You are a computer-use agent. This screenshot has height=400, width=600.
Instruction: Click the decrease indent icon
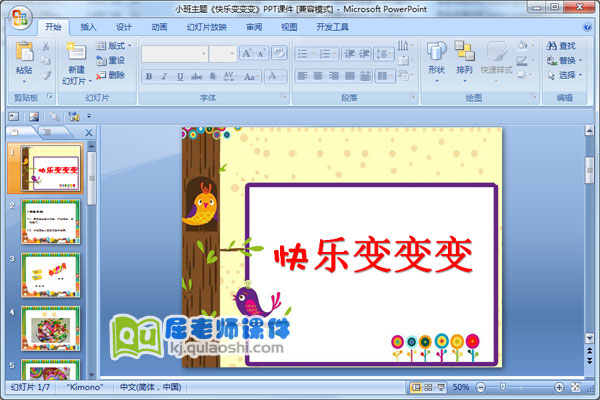pos(349,54)
